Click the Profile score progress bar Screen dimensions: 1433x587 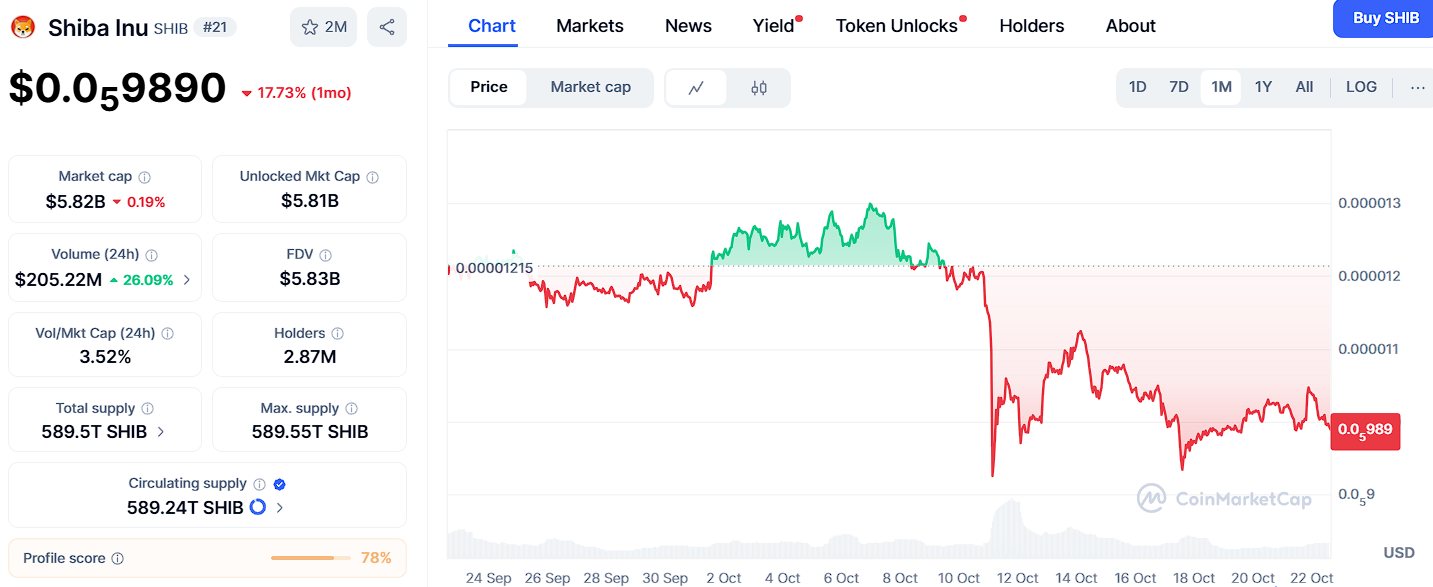click(310, 558)
